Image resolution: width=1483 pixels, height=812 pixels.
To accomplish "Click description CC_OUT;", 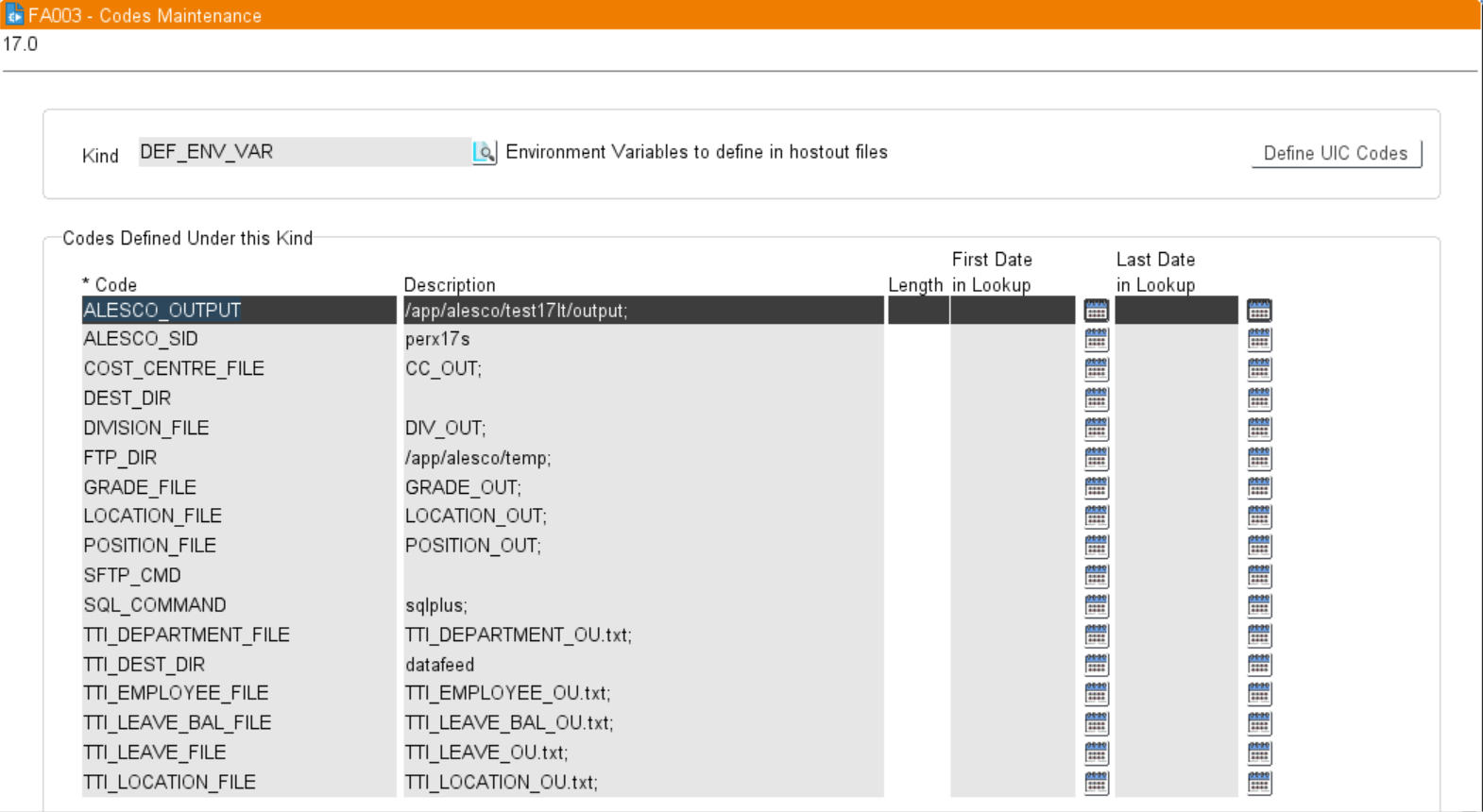I will coord(643,369).
